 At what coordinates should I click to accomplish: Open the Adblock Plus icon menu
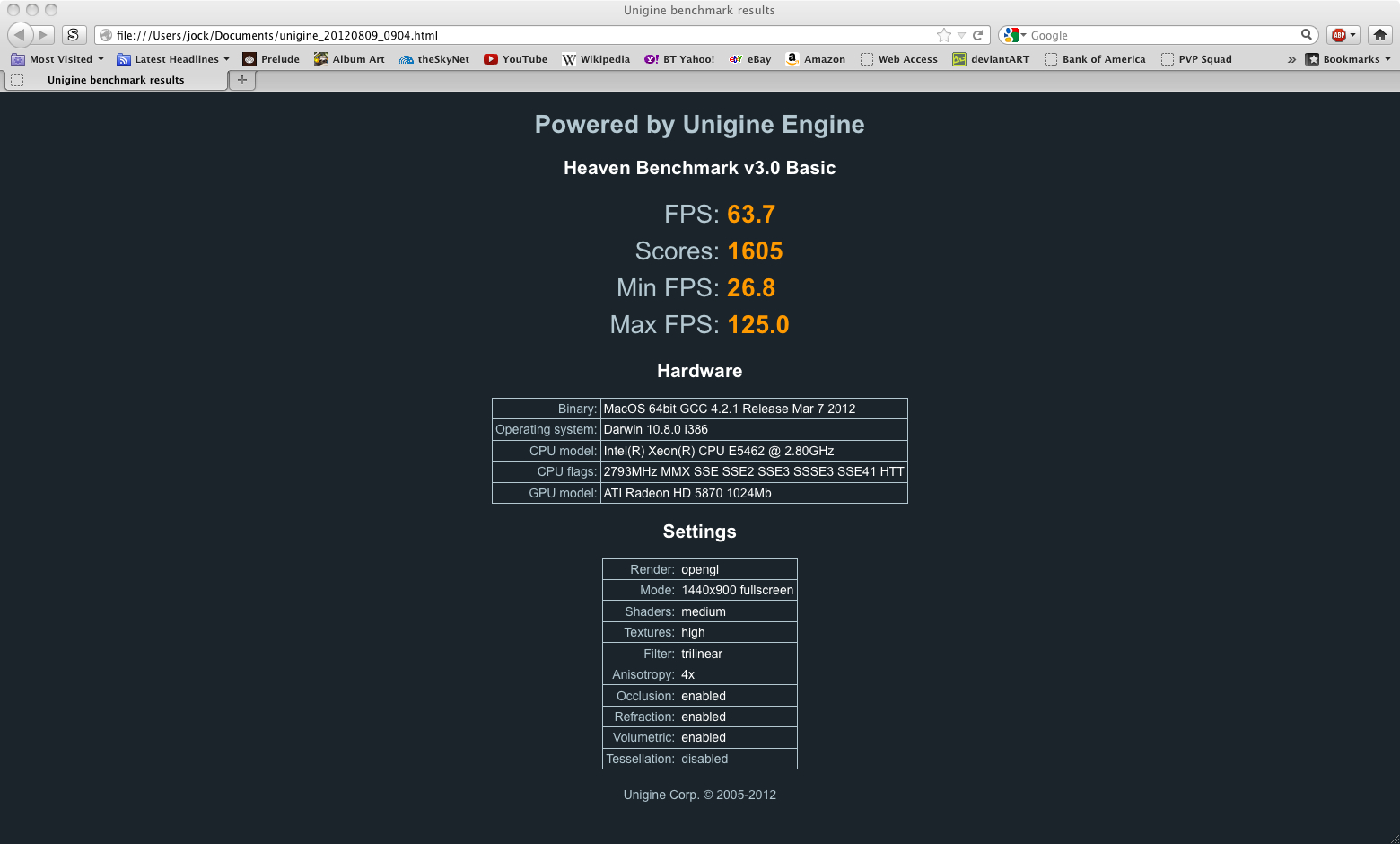1343,35
